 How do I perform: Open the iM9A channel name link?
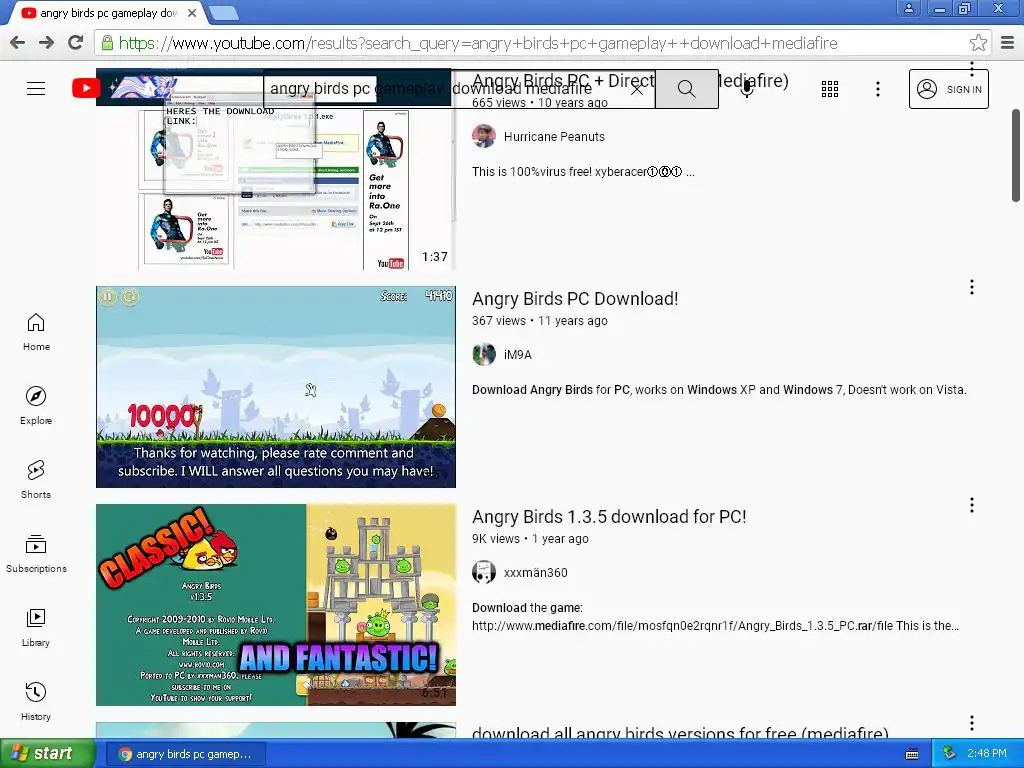coord(517,355)
